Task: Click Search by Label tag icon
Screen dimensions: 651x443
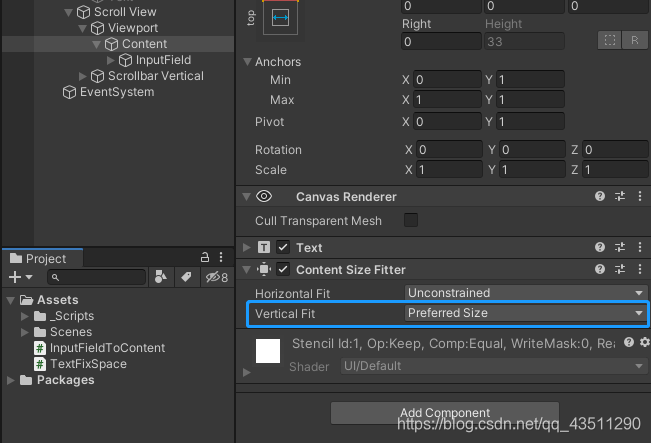Action: pos(186,277)
